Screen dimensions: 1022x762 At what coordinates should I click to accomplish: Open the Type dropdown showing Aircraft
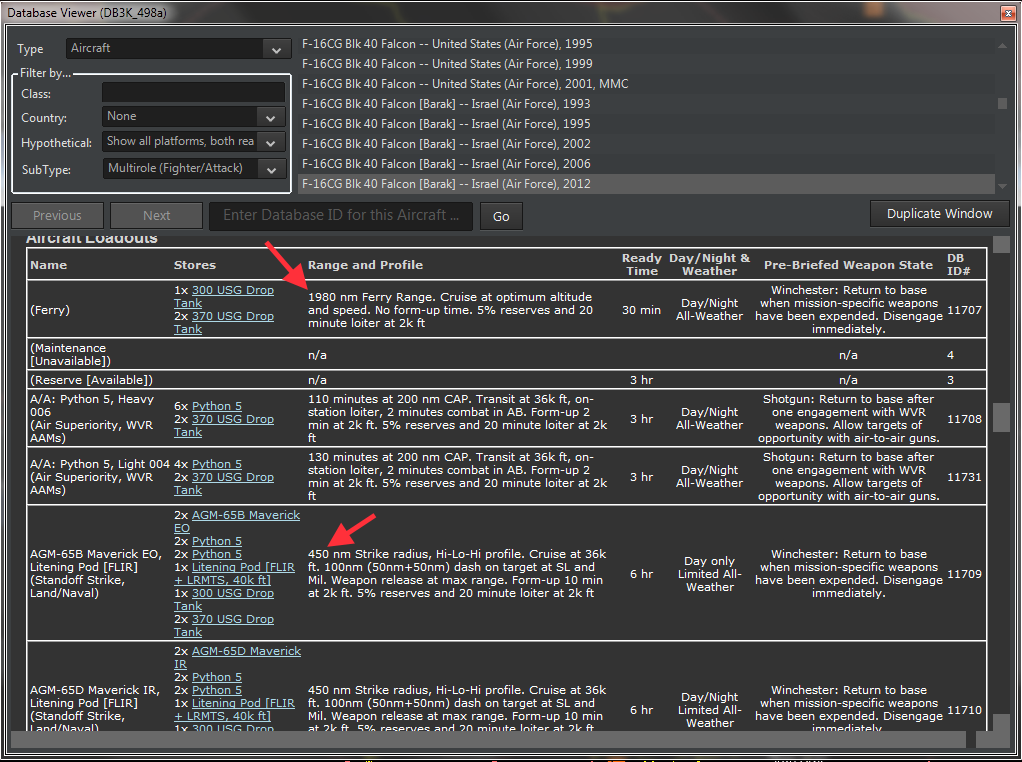[x=179, y=48]
